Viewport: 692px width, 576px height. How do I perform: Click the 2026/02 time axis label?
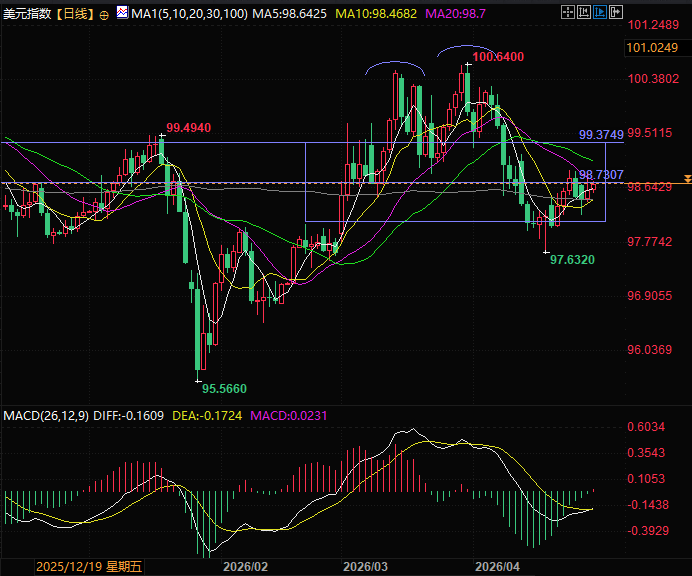(x=245, y=567)
